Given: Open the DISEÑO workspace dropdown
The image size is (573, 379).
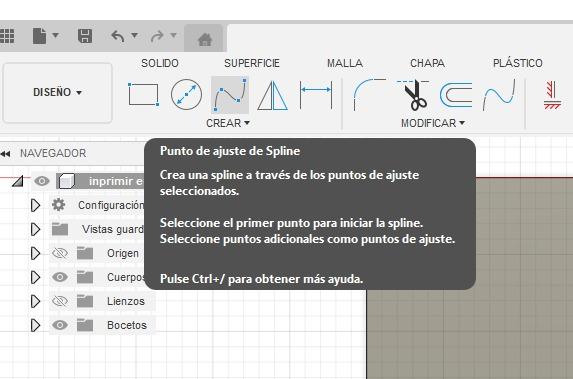Looking at the screenshot, I should point(57,92).
